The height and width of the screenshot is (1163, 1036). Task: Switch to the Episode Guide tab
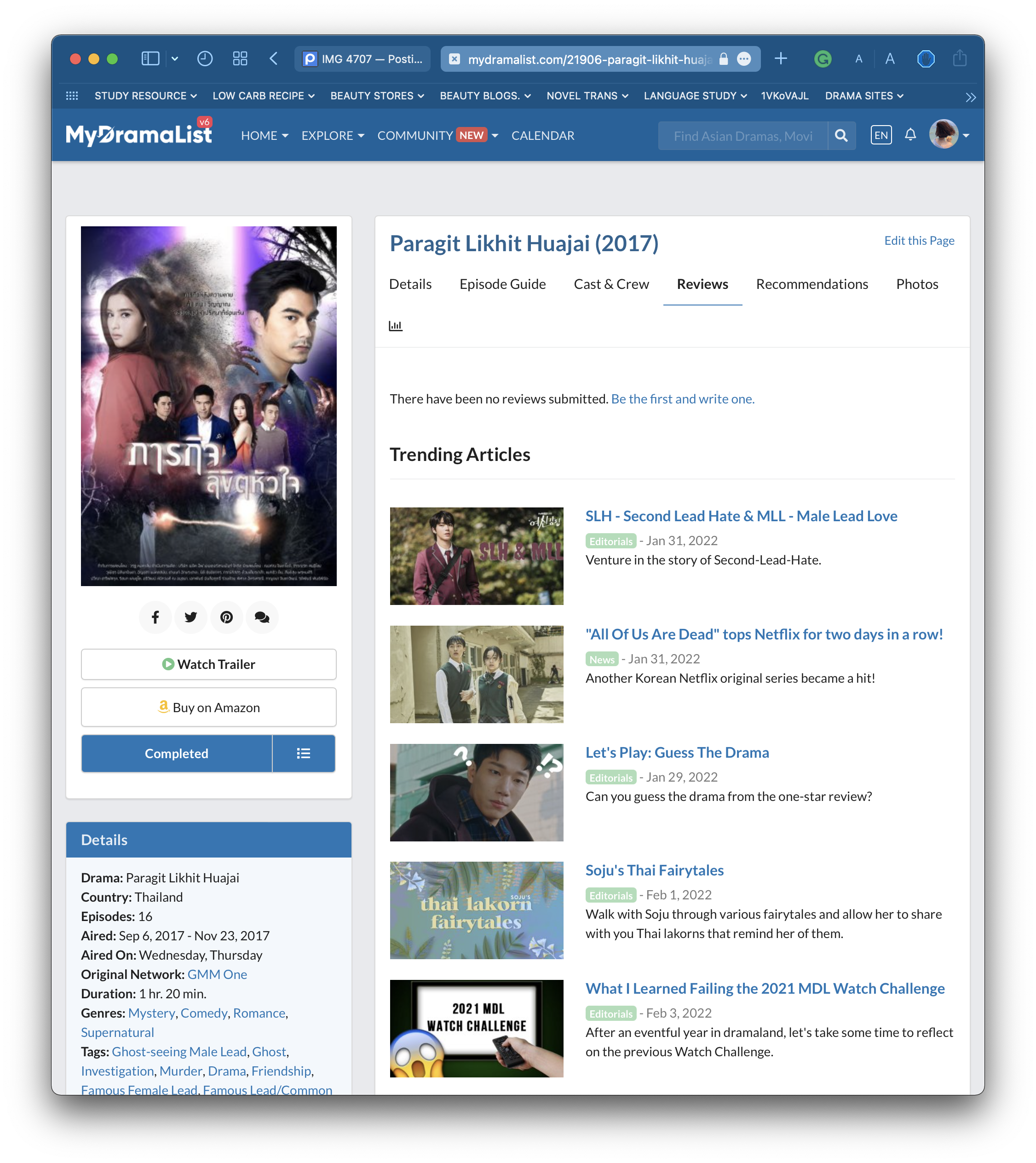(x=503, y=284)
